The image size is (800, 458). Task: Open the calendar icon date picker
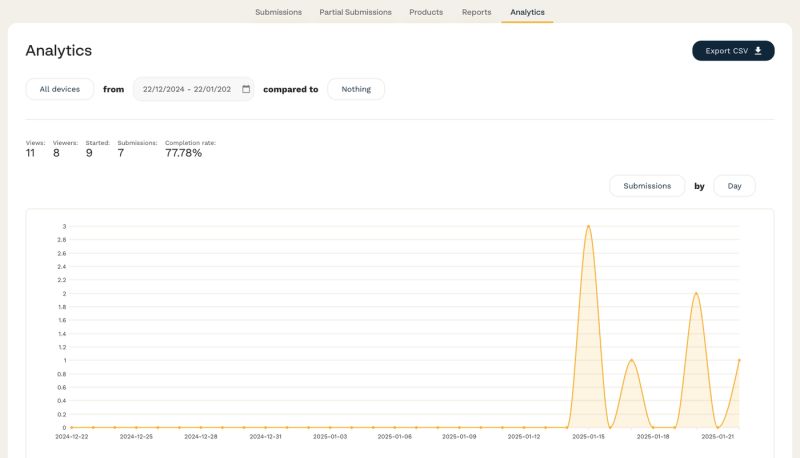pos(246,89)
